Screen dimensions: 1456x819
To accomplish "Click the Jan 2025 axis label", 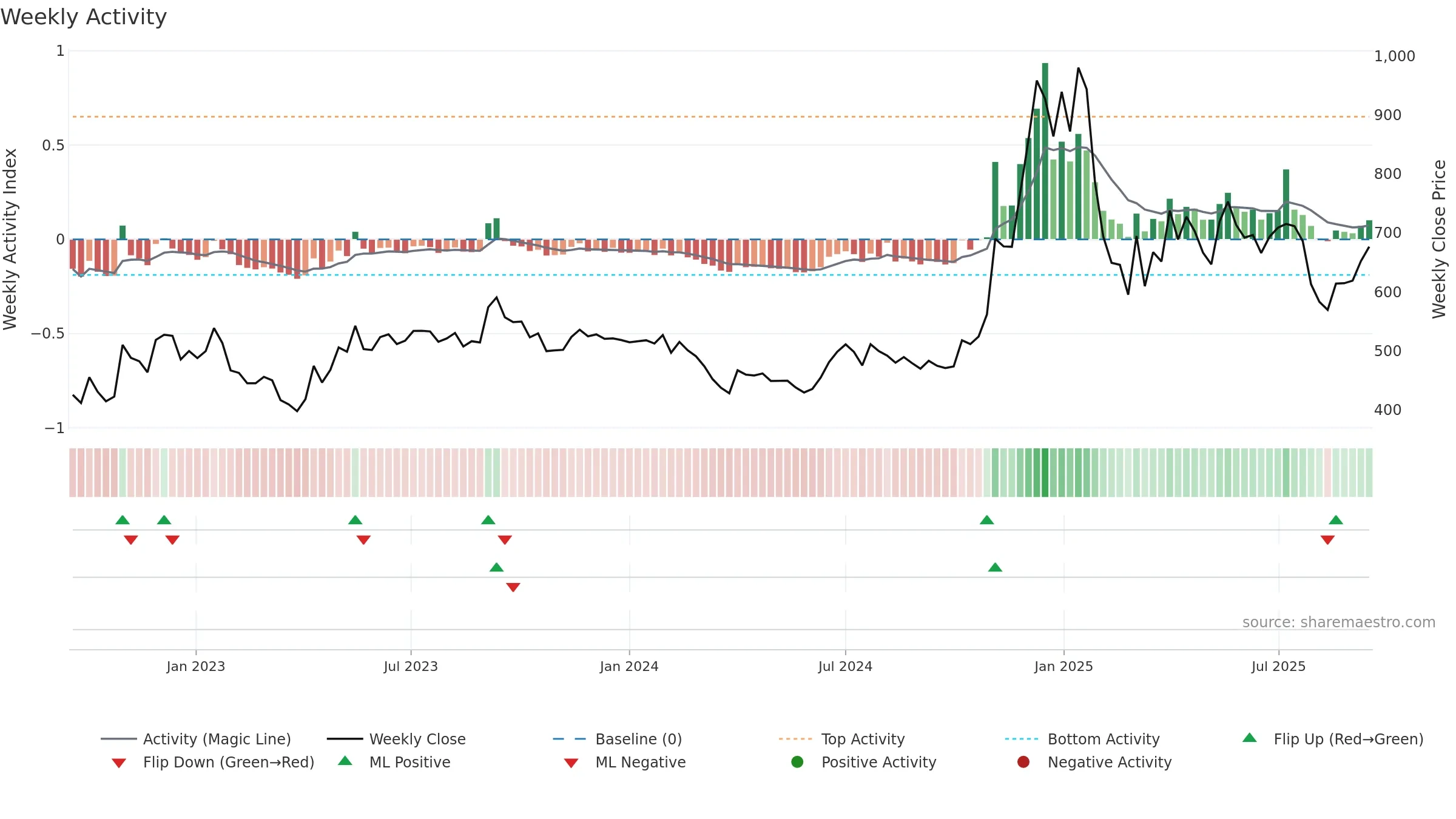I will click(1063, 666).
